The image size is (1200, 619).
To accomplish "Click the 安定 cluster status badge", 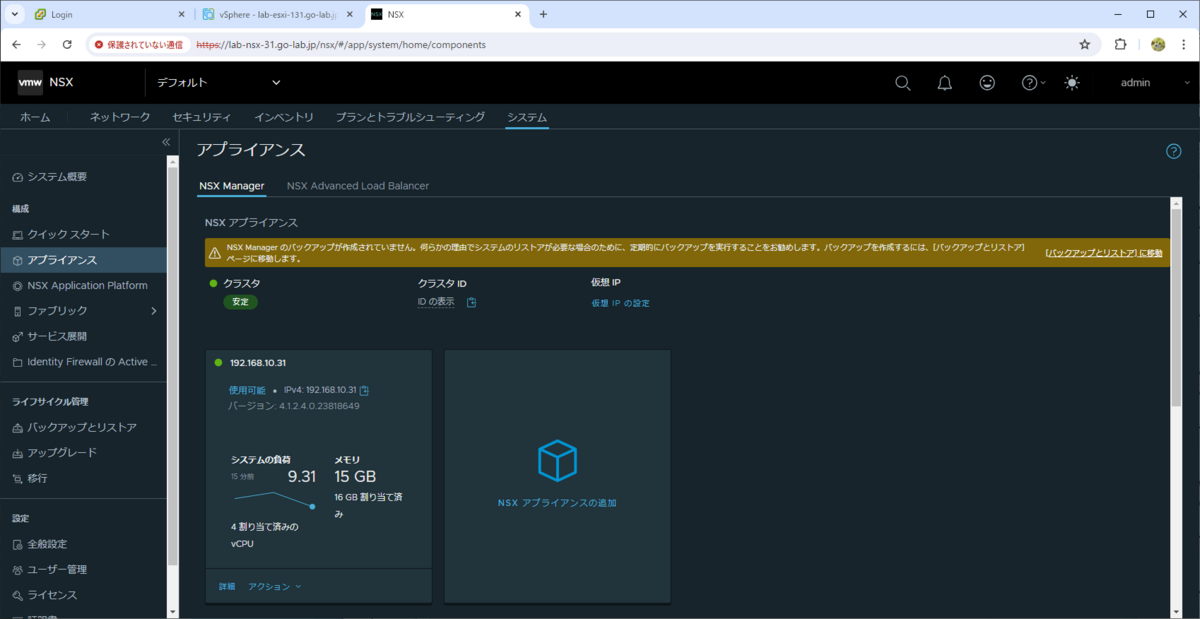I will click(x=240, y=301).
